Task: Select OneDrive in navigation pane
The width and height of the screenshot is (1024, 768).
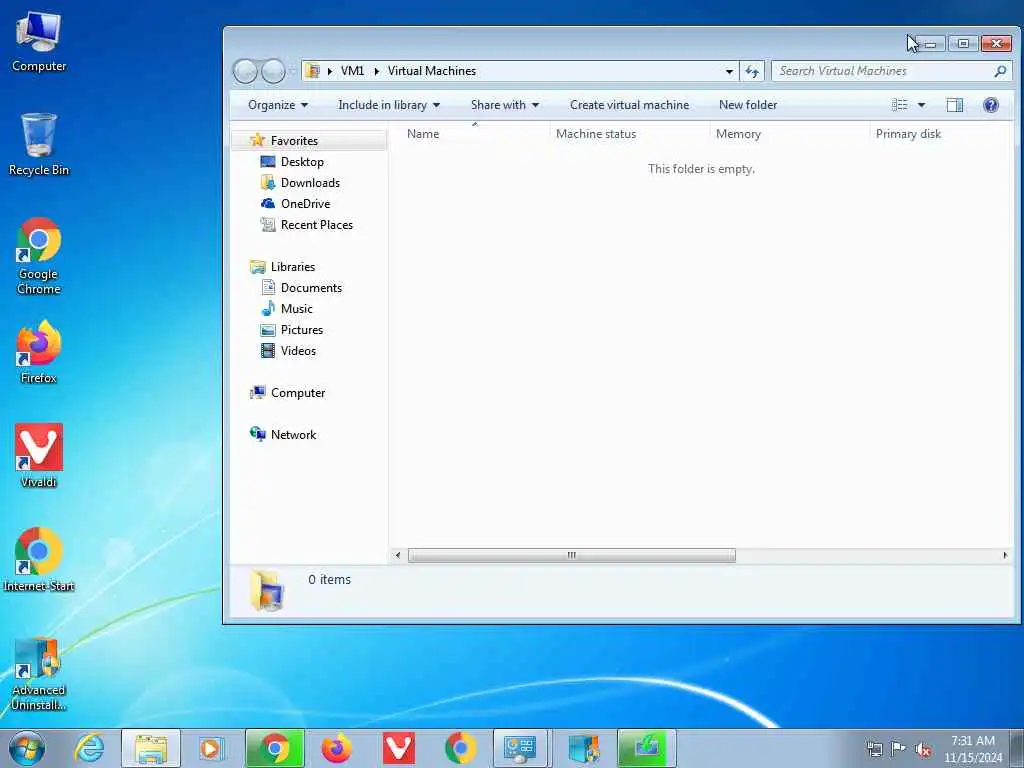Action: coord(305,204)
